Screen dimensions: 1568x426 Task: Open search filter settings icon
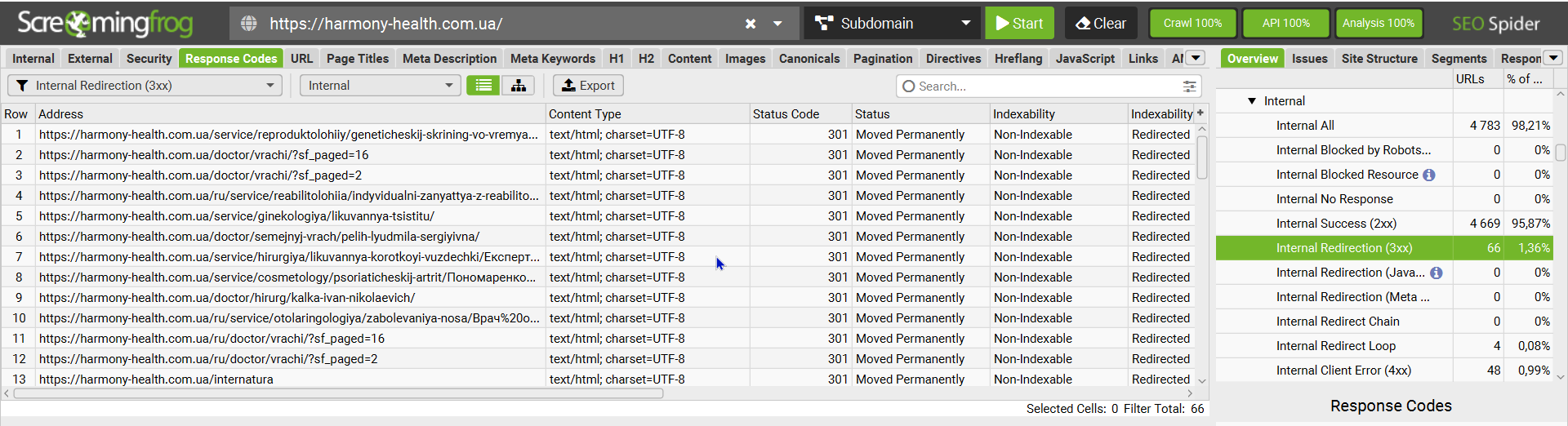[1190, 86]
